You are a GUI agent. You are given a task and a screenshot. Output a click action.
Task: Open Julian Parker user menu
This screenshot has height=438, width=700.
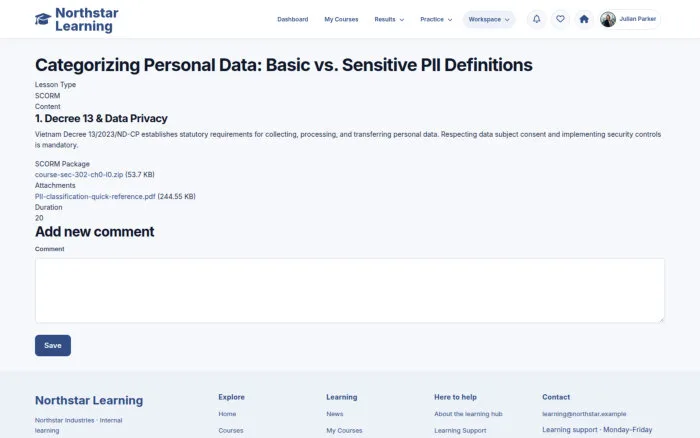click(629, 19)
